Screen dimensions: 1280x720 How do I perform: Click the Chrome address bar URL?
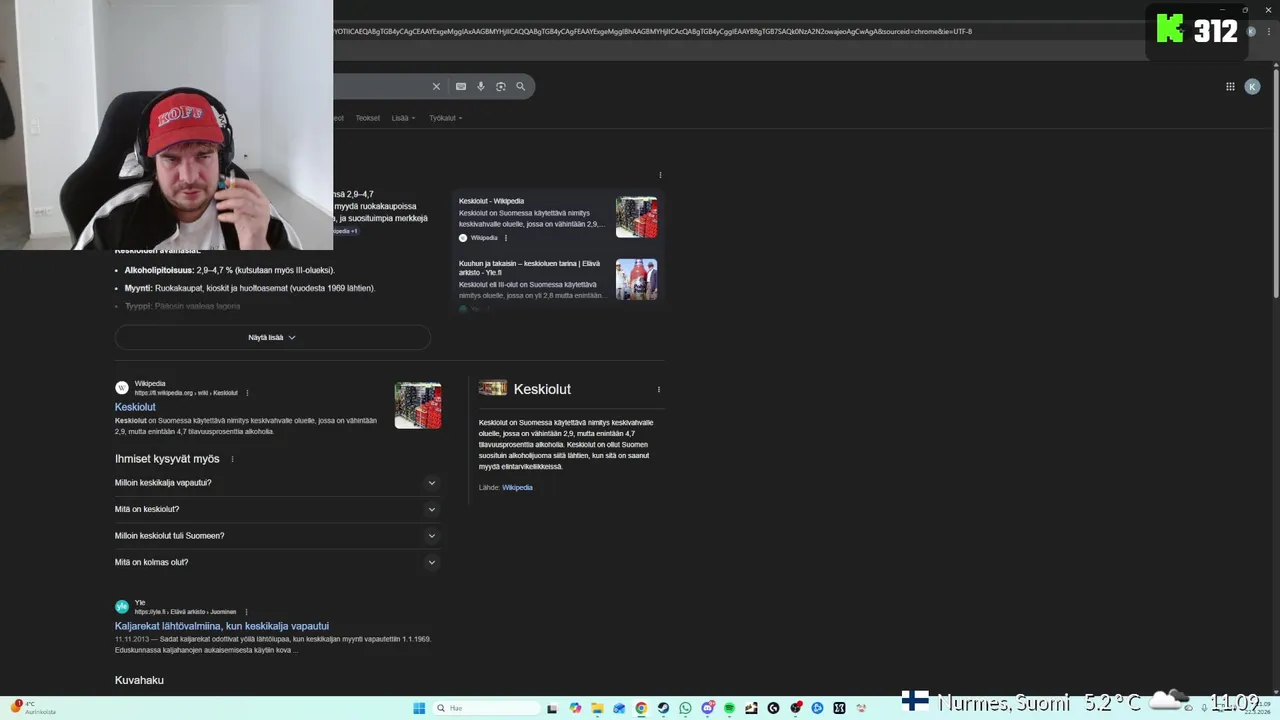pos(652,31)
